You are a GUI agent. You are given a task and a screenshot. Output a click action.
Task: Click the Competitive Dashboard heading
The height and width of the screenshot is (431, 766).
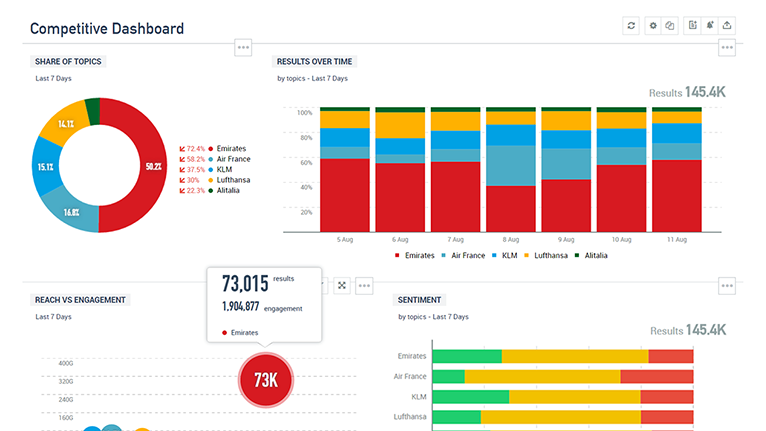(107, 29)
